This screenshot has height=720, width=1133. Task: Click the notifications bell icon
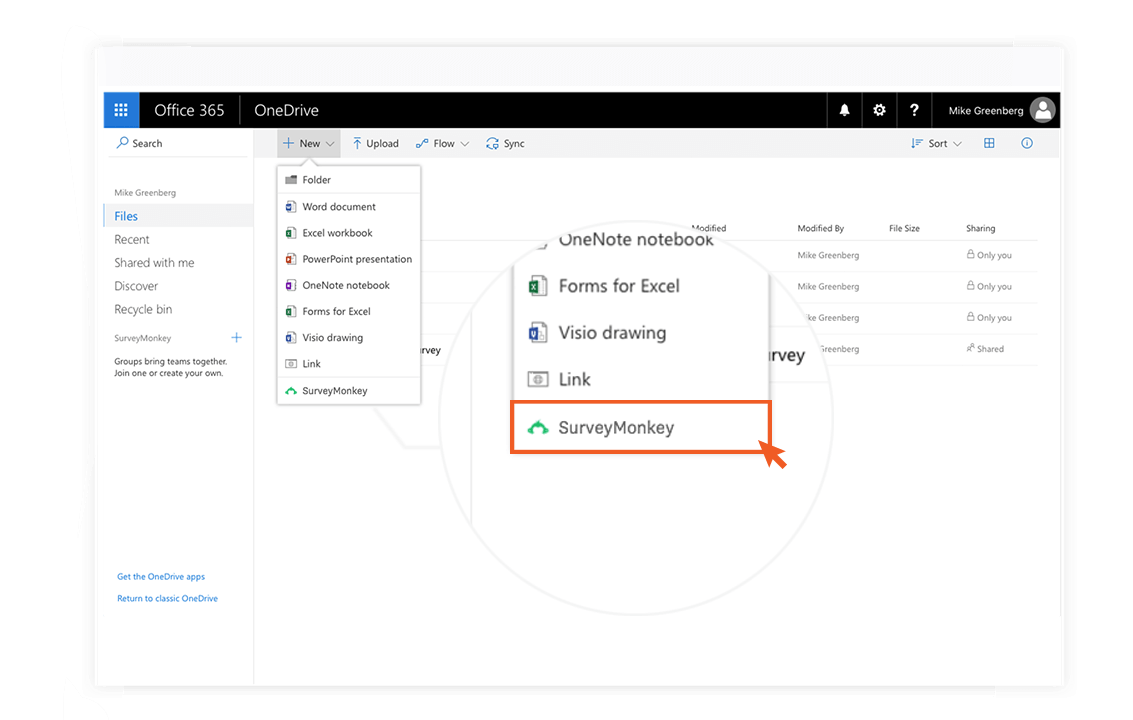844,110
